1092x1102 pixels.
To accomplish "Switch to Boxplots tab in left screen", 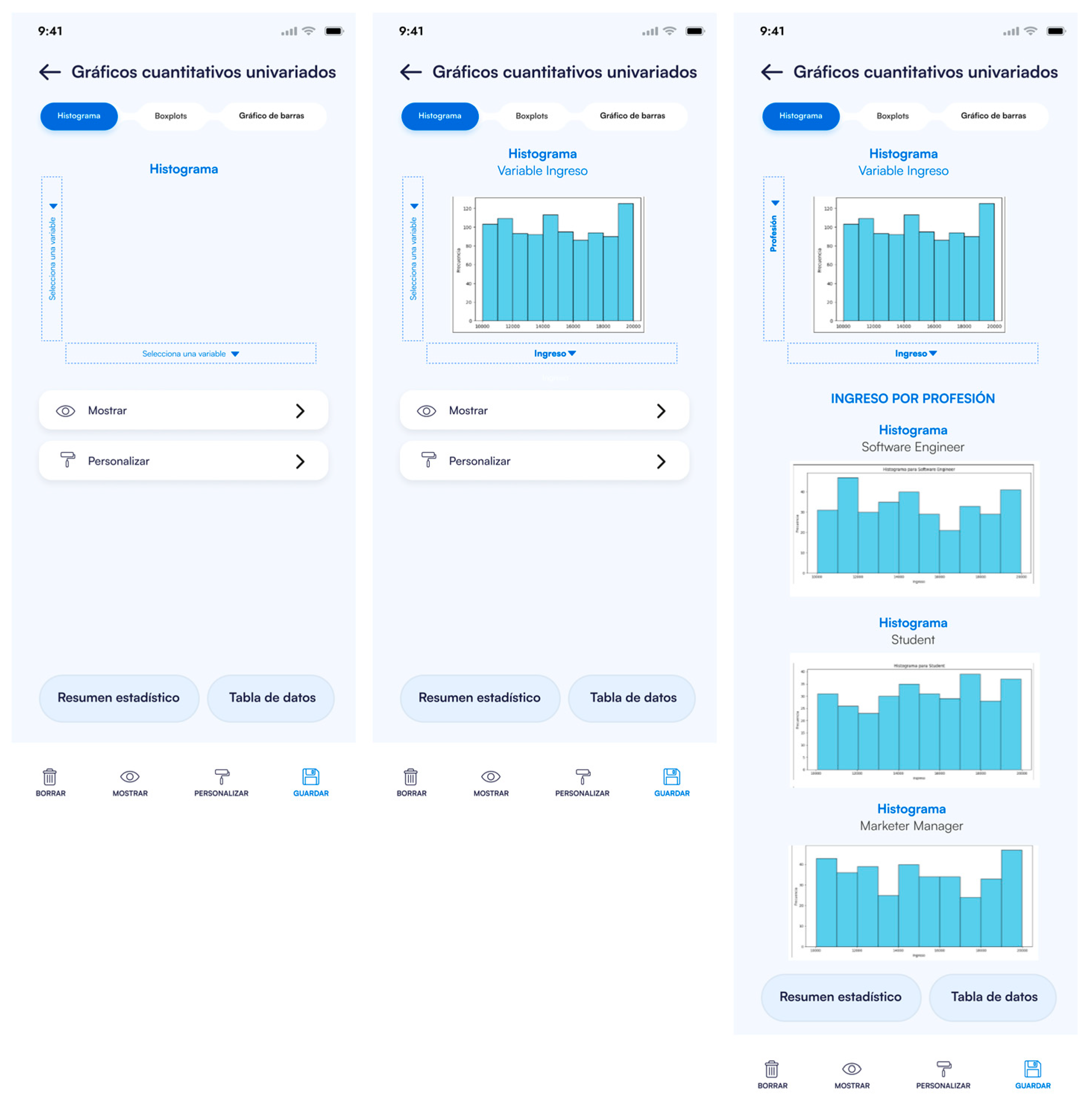I will point(171,116).
